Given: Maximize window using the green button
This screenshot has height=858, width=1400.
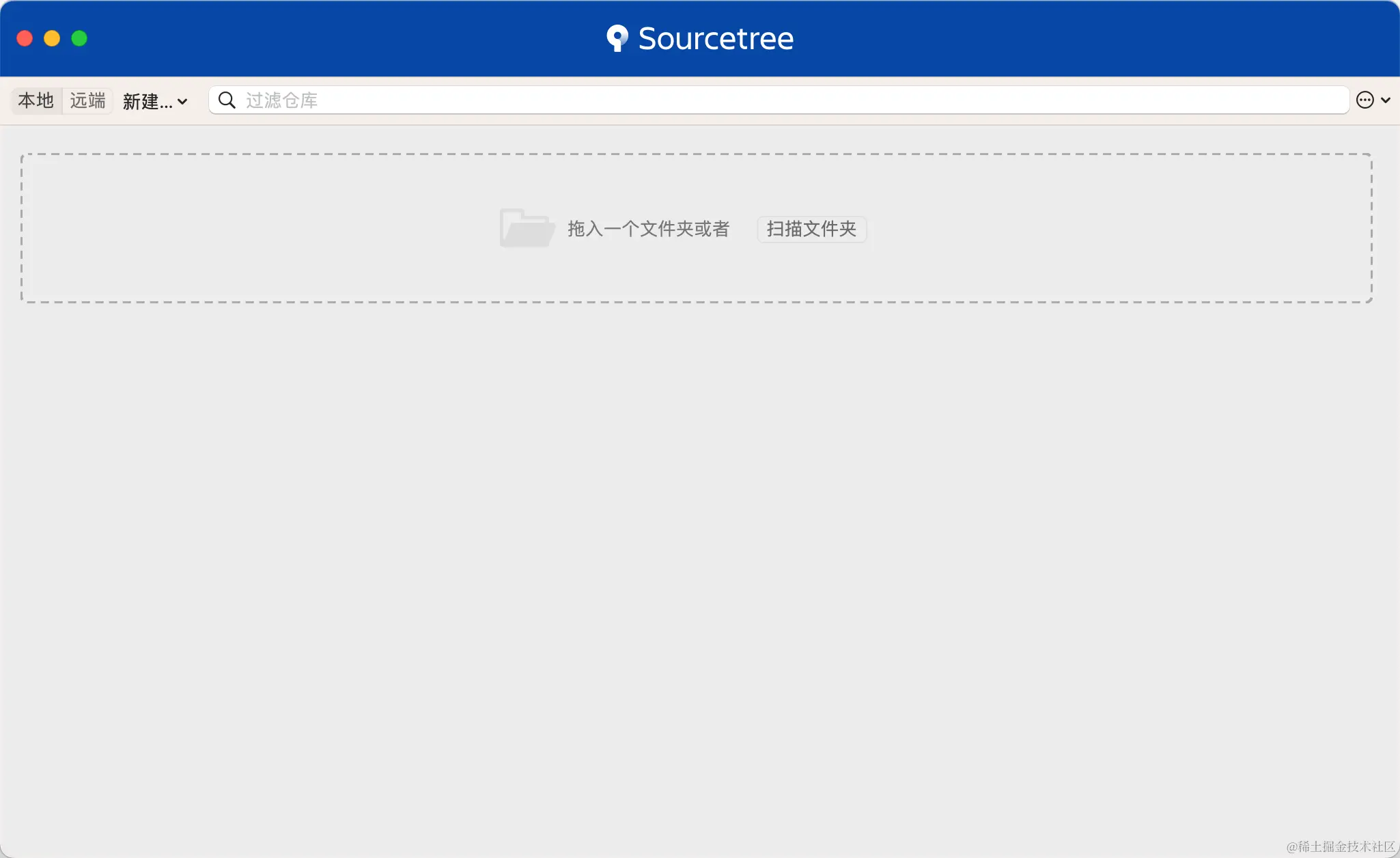Looking at the screenshot, I should click(79, 38).
